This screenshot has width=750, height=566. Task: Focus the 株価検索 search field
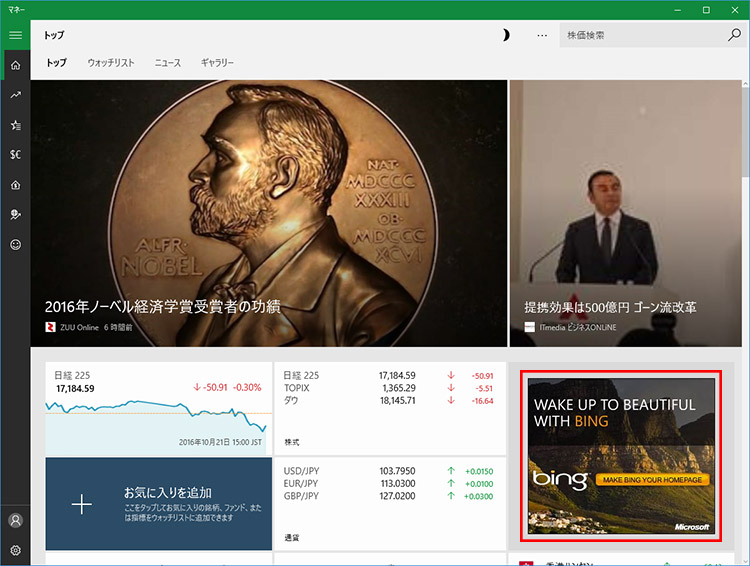(640, 35)
